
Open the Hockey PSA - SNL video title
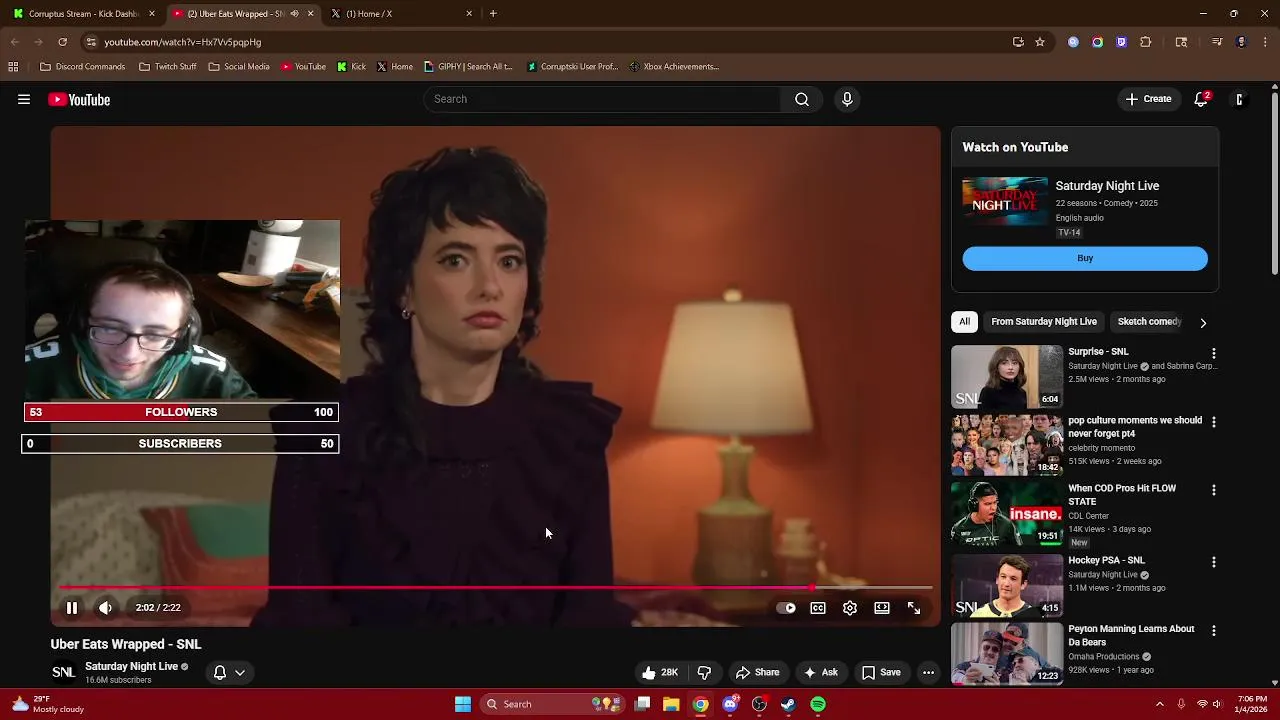pyautogui.click(x=1106, y=560)
